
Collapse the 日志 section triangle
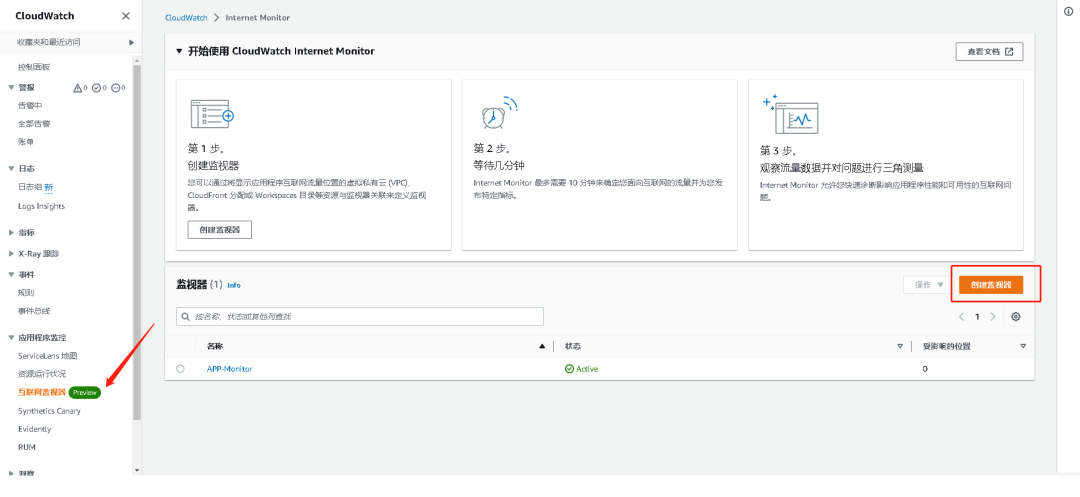pos(11,169)
